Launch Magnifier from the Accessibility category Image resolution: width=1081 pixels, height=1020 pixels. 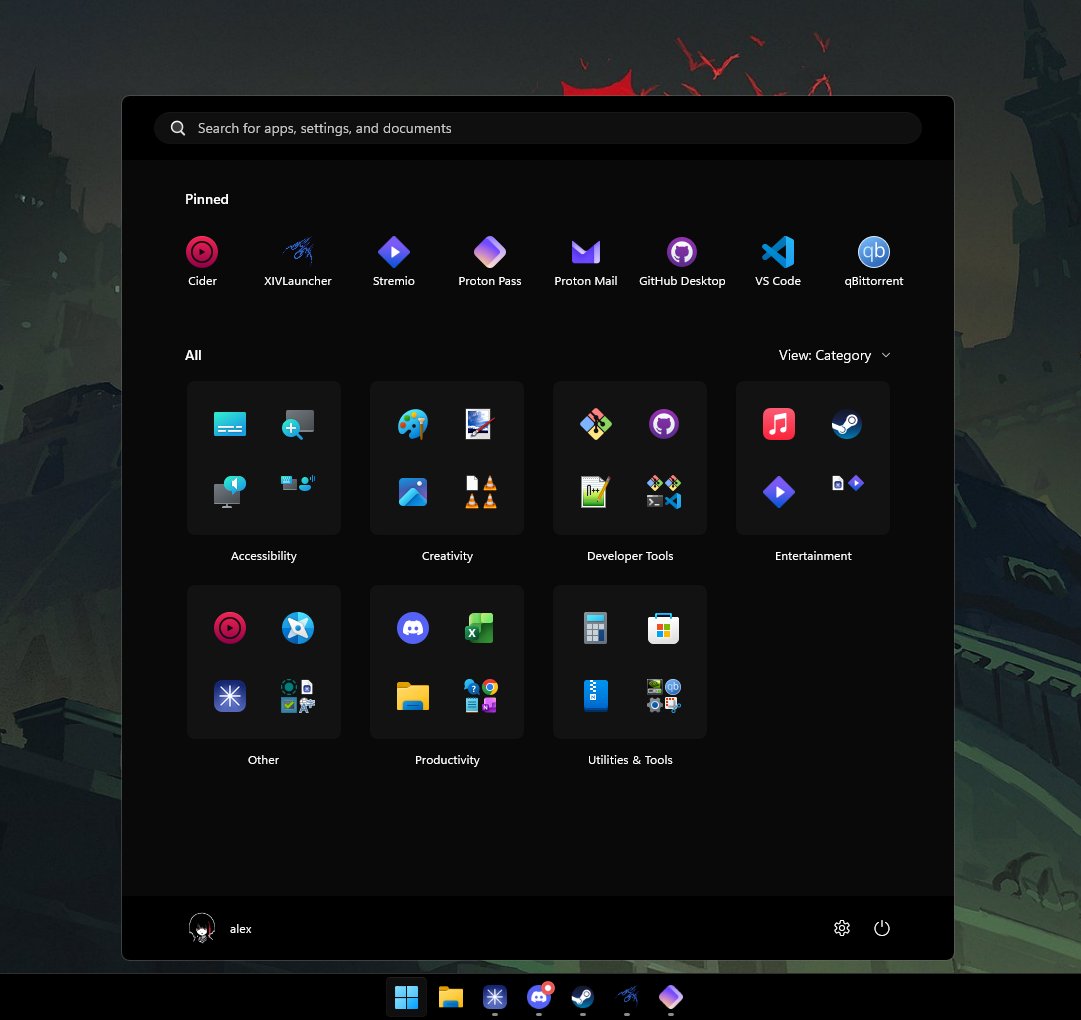pyautogui.click(x=298, y=424)
